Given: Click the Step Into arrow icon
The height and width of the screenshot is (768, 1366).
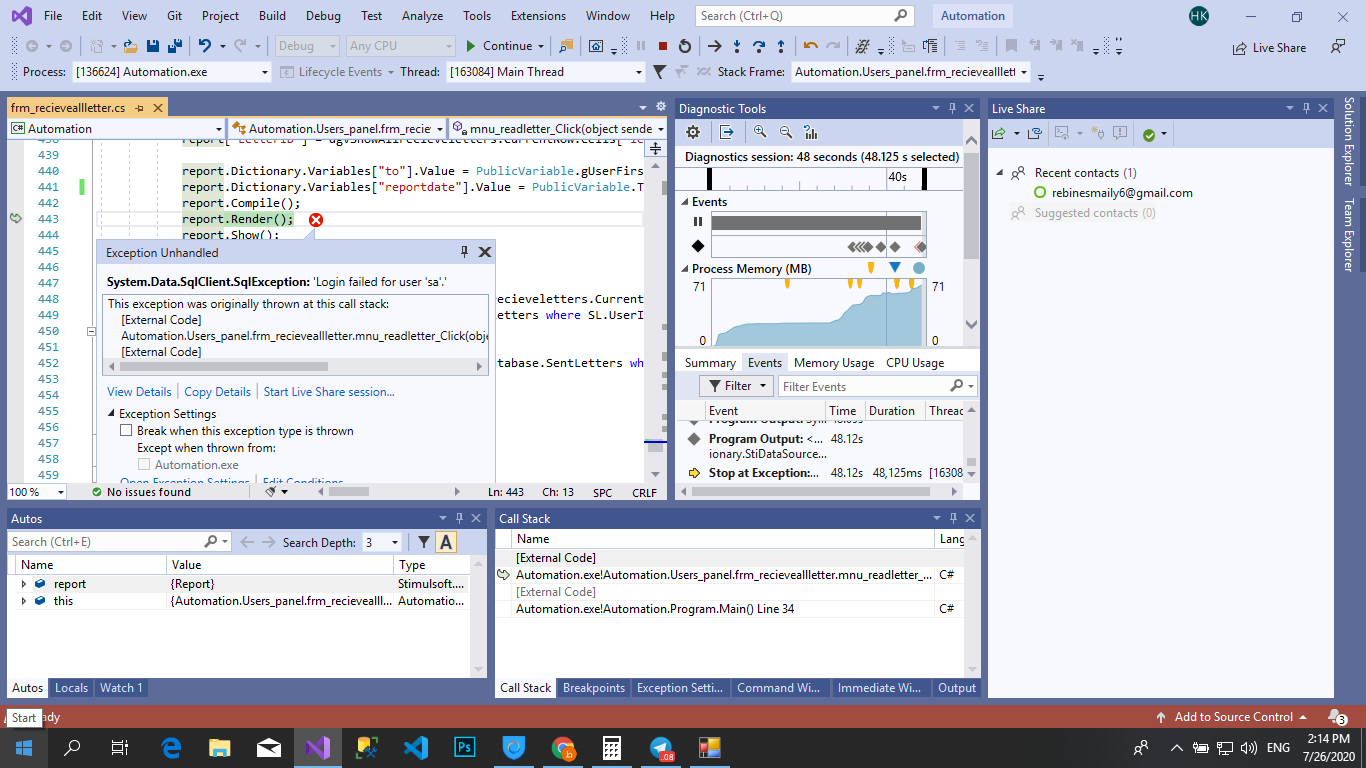Looking at the screenshot, I should click(x=737, y=46).
